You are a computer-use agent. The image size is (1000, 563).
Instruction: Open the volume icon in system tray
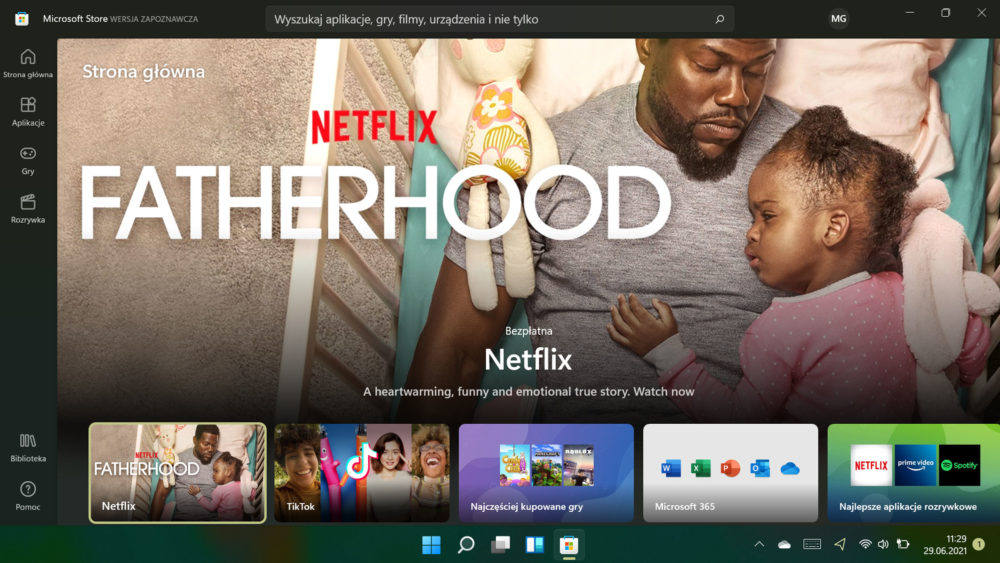click(x=883, y=544)
